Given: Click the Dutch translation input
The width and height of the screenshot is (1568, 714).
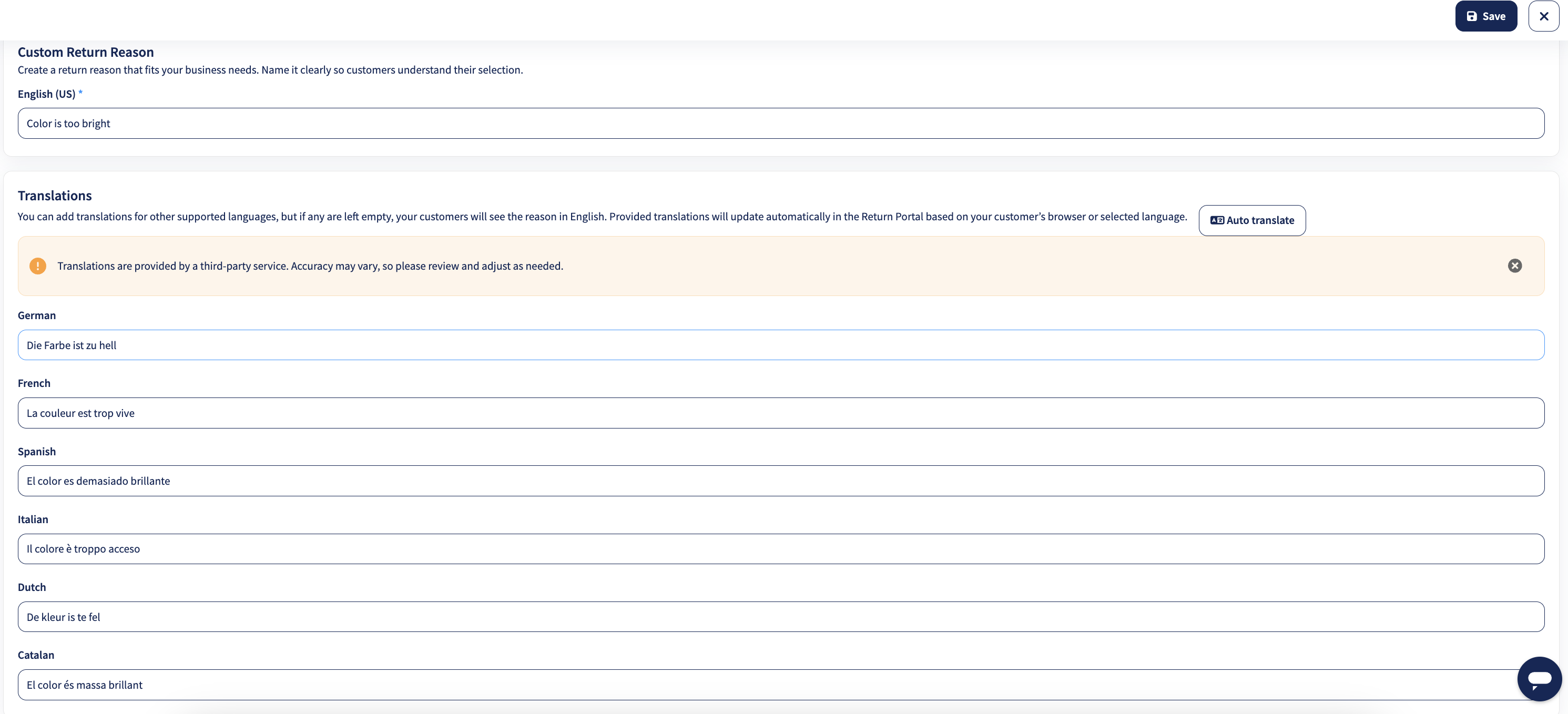Looking at the screenshot, I should click(x=780, y=617).
